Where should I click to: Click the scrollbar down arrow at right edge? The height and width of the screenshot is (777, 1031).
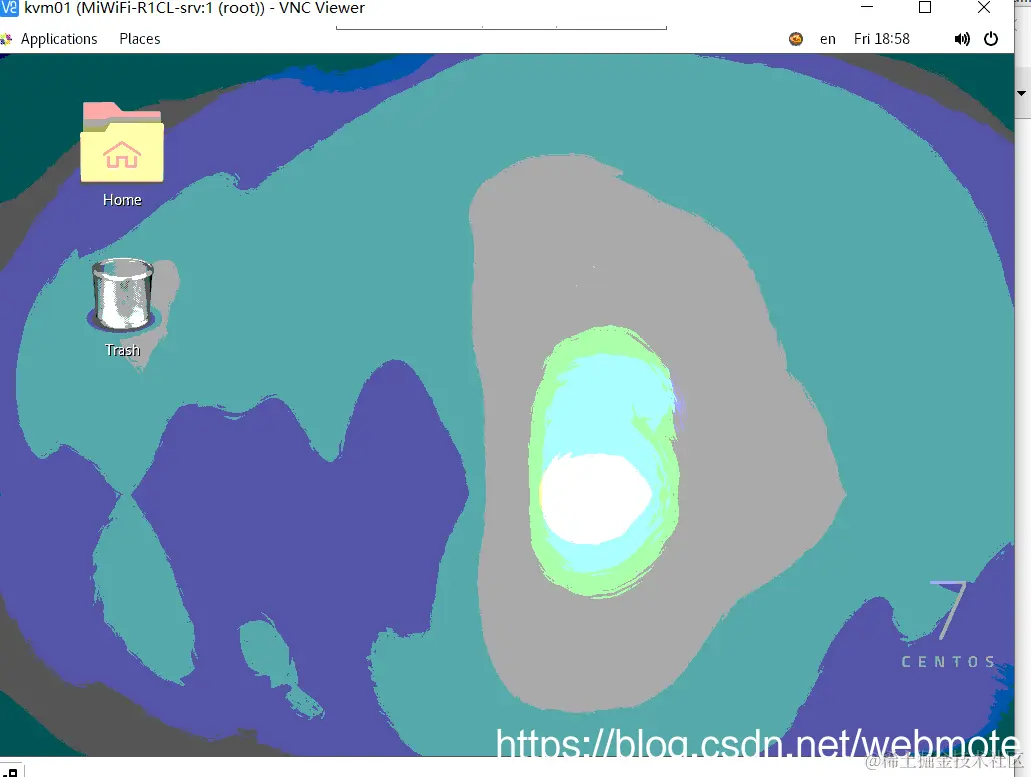(1022, 93)
